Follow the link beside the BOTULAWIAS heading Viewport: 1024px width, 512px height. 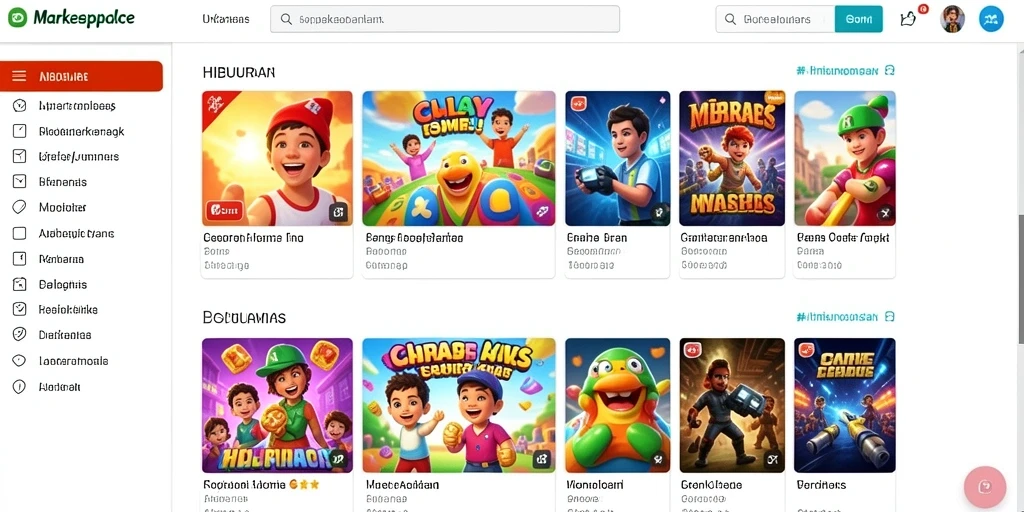(837, 317)
